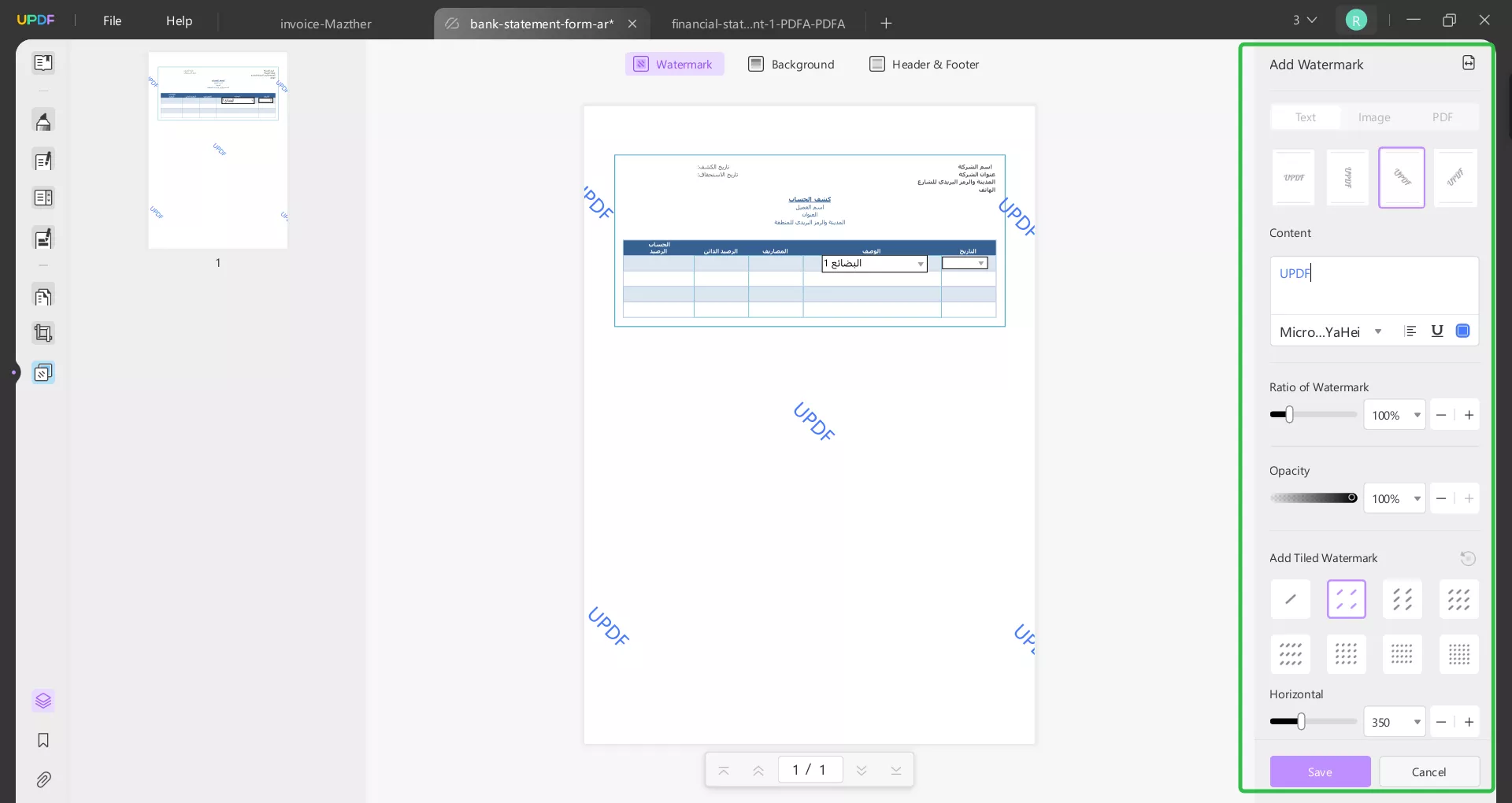Open the File menu
The image size is (1512, 803).
(113, 20)
